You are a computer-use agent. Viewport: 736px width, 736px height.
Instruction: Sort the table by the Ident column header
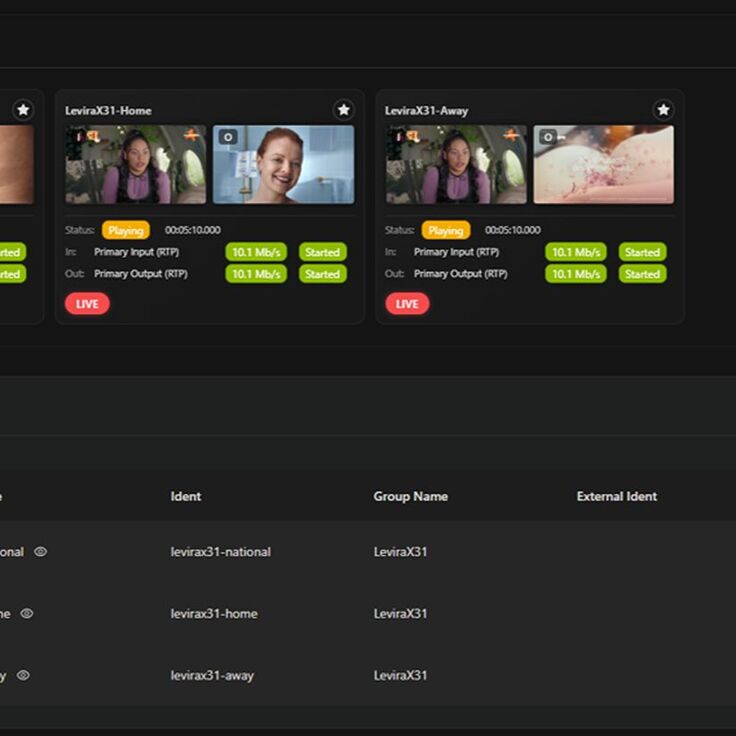186,496
